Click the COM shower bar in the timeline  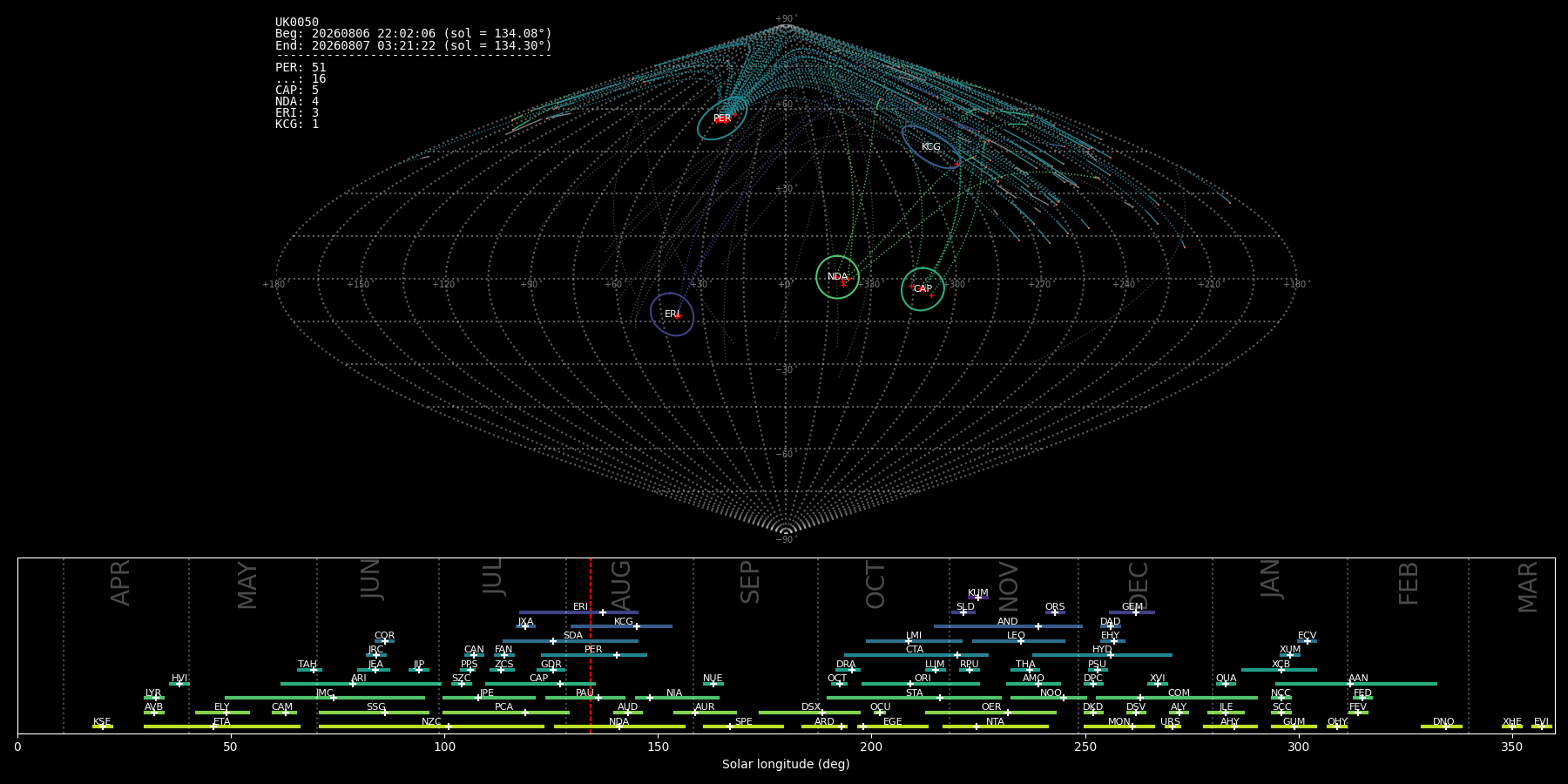click(x=1179, y=698)
